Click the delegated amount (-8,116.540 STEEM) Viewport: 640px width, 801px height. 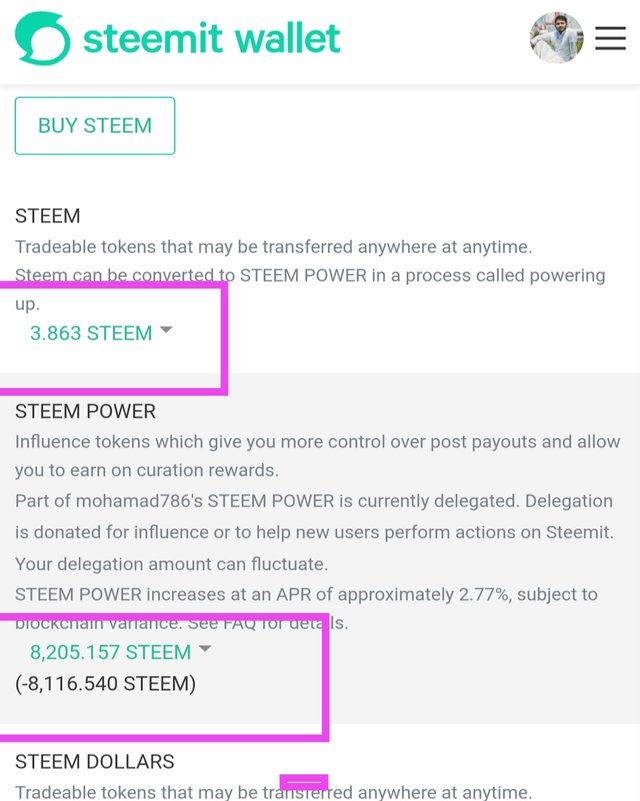pyautogui.click(x=106, y=684)
